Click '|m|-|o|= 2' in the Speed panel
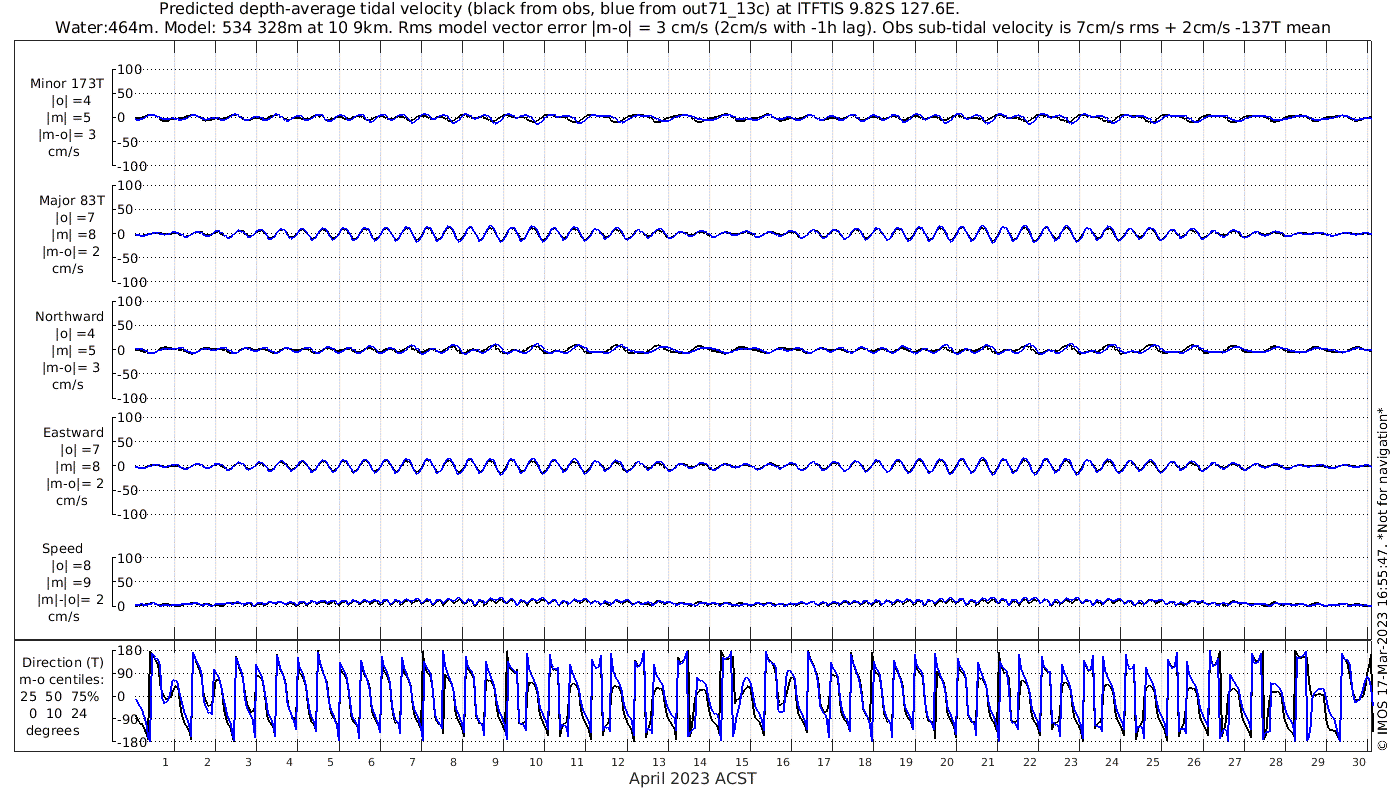Viewport: 1400px width, 800px height. point(70,599)
